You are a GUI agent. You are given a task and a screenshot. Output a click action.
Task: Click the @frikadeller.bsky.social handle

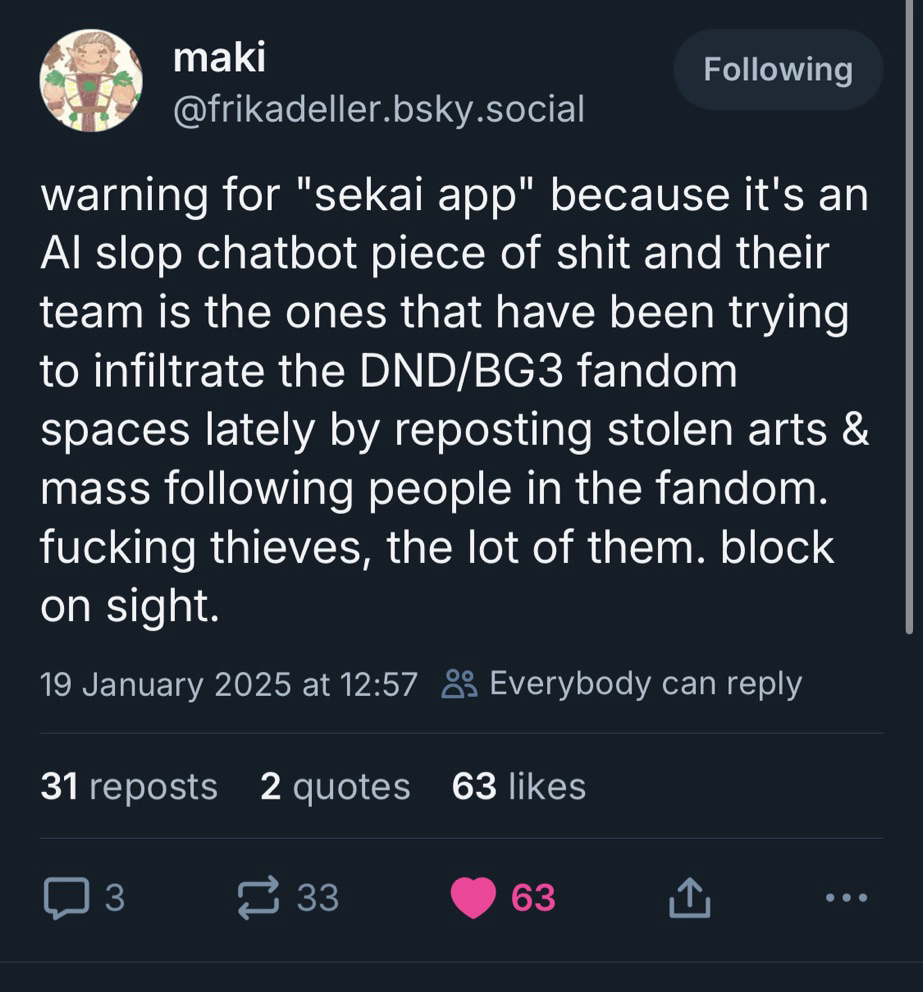(x=378, y=108)
